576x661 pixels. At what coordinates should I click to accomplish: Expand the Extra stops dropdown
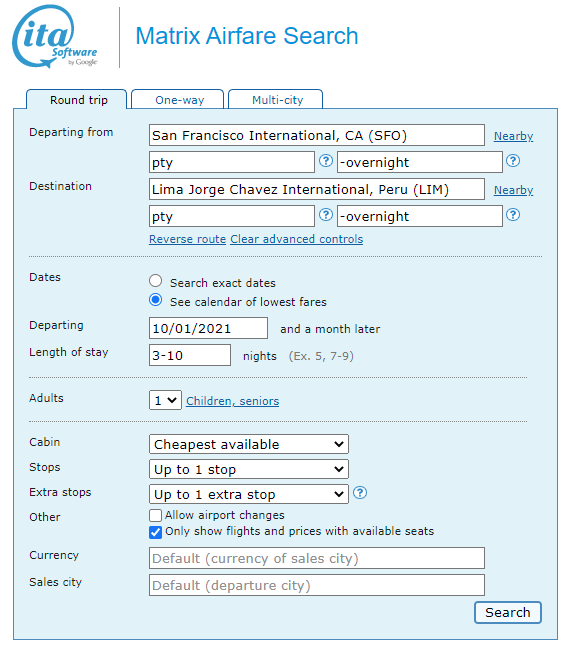coord(249,494)
